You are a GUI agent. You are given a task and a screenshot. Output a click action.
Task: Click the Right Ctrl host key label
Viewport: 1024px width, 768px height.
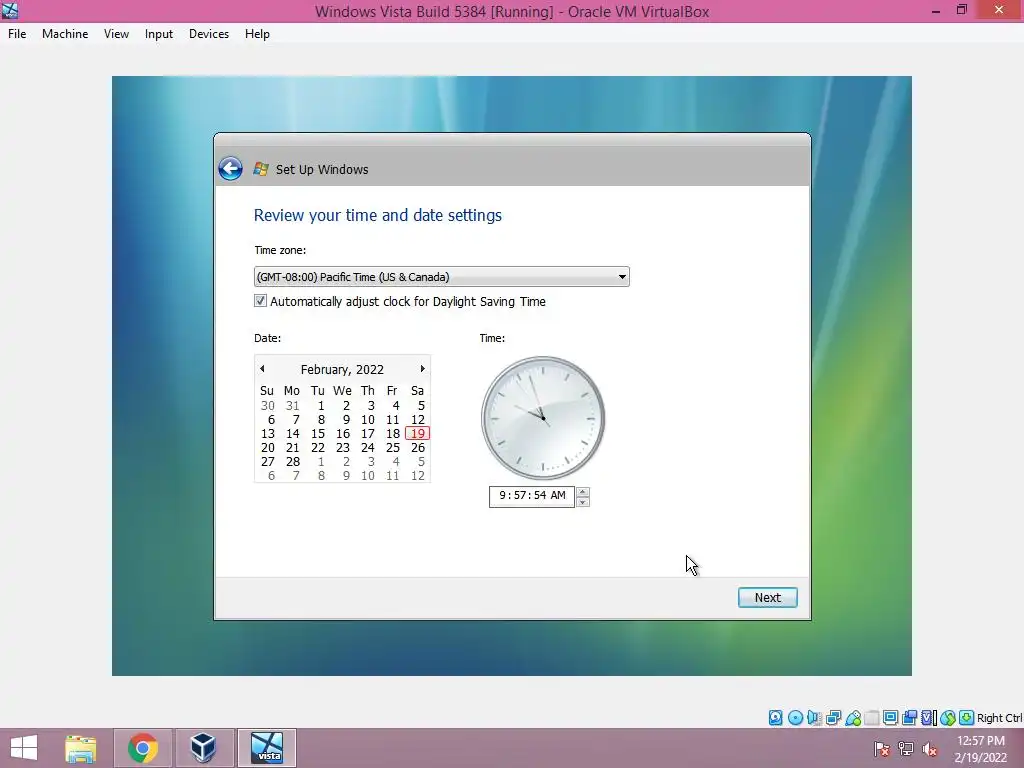(1000, 718)
